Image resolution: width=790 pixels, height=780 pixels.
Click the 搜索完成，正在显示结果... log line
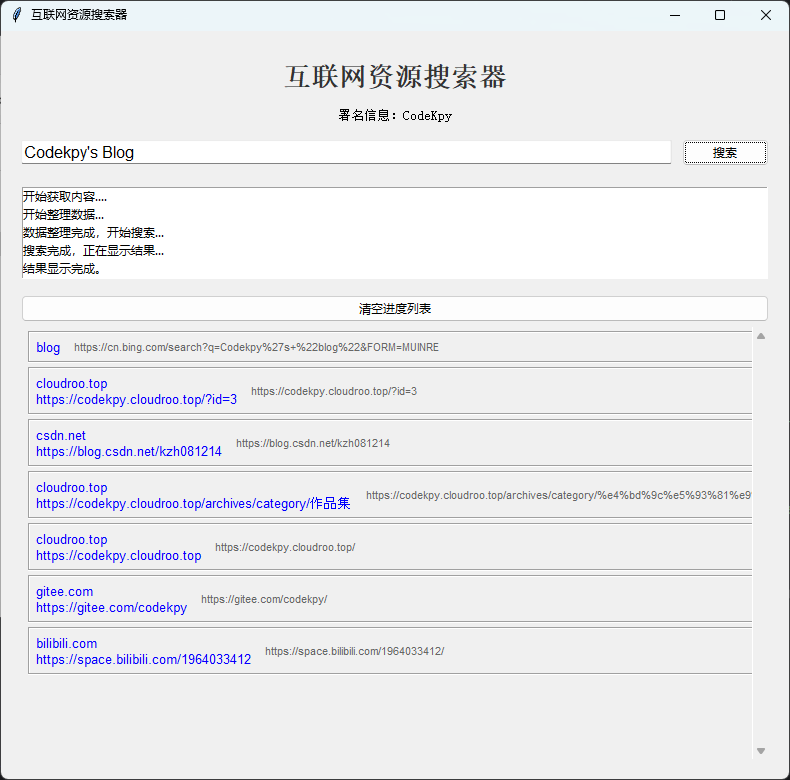pos(93,250)
